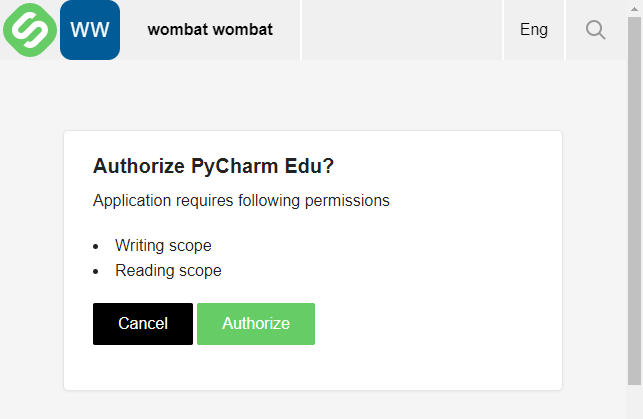Select the "Writing scope" permission text
Screen dimensions: 643x419
(x=163, y=245)
